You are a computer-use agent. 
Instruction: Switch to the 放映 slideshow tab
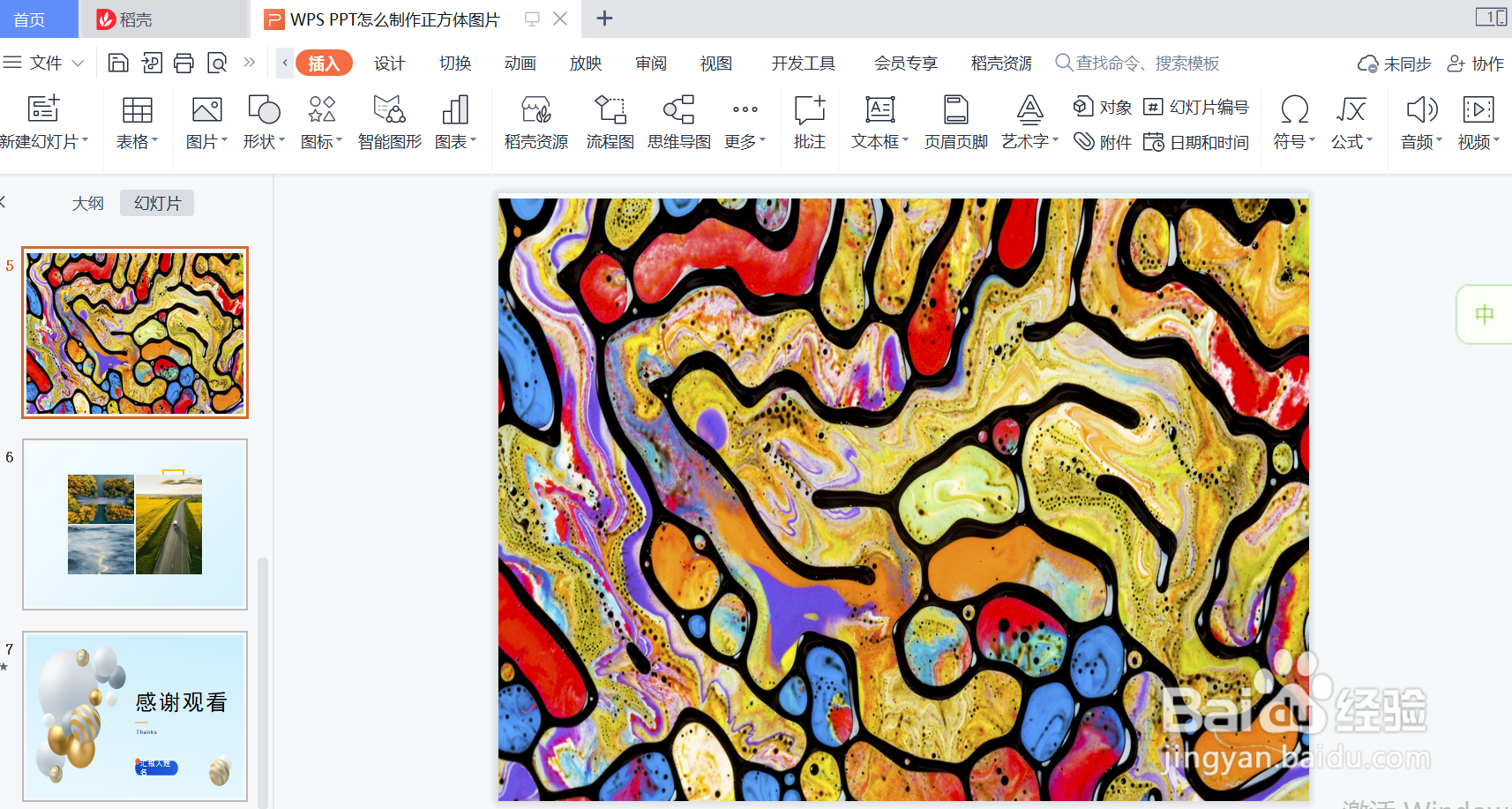[586, 63]
